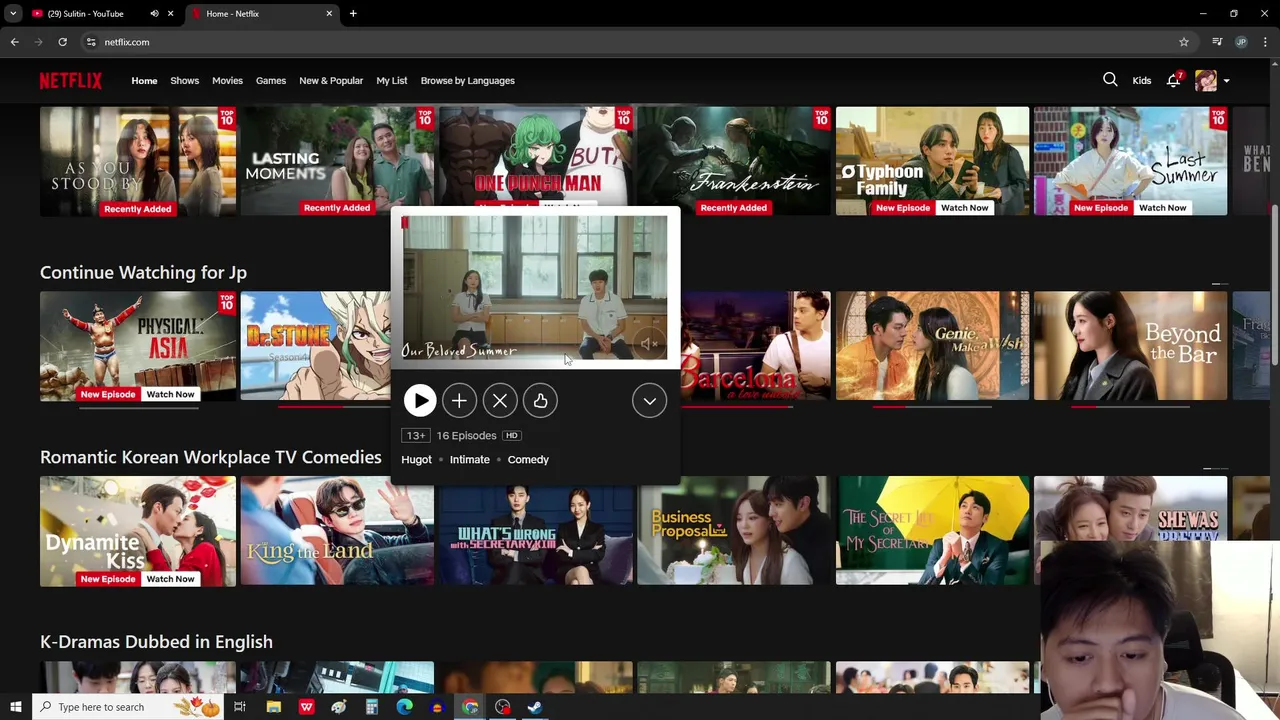
Task: Select Home in Netflix navigation
Action: (x=144, y=81)
